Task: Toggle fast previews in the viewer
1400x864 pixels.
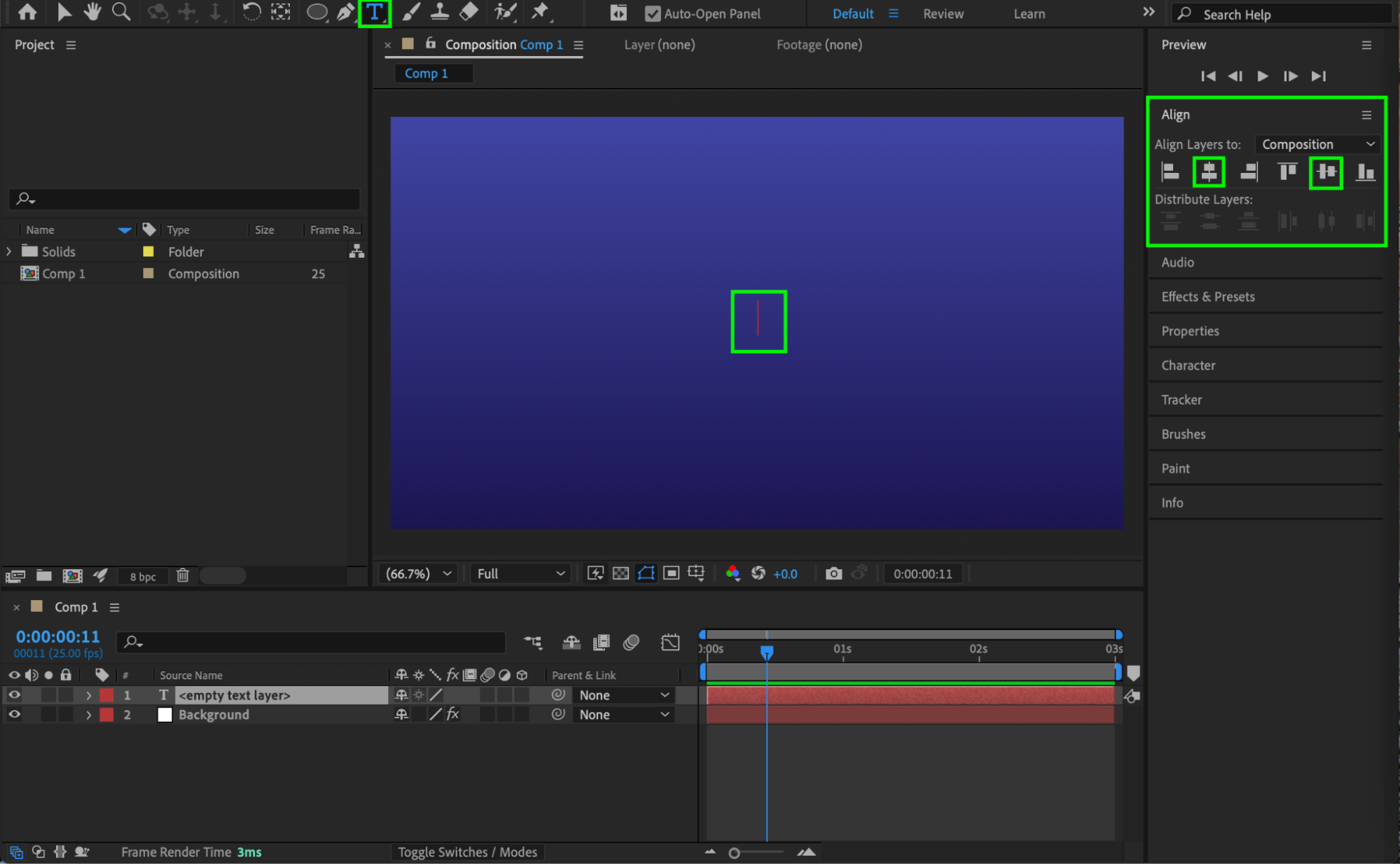Action: point(595,573)
